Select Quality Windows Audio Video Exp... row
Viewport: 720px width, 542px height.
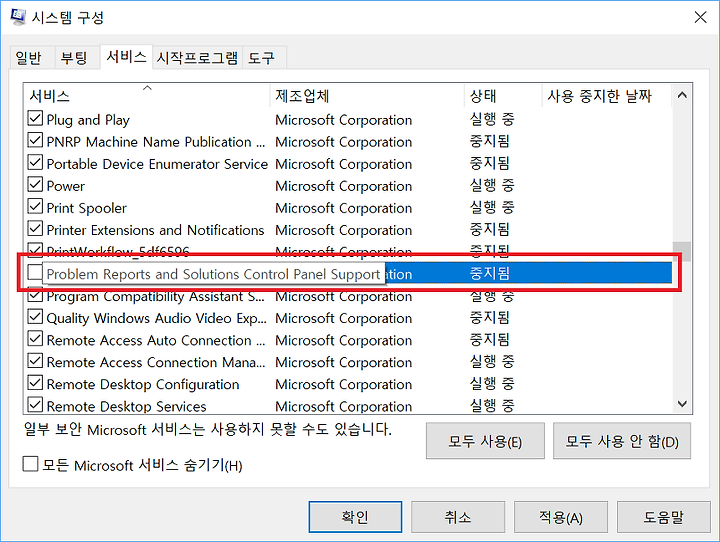157,318
